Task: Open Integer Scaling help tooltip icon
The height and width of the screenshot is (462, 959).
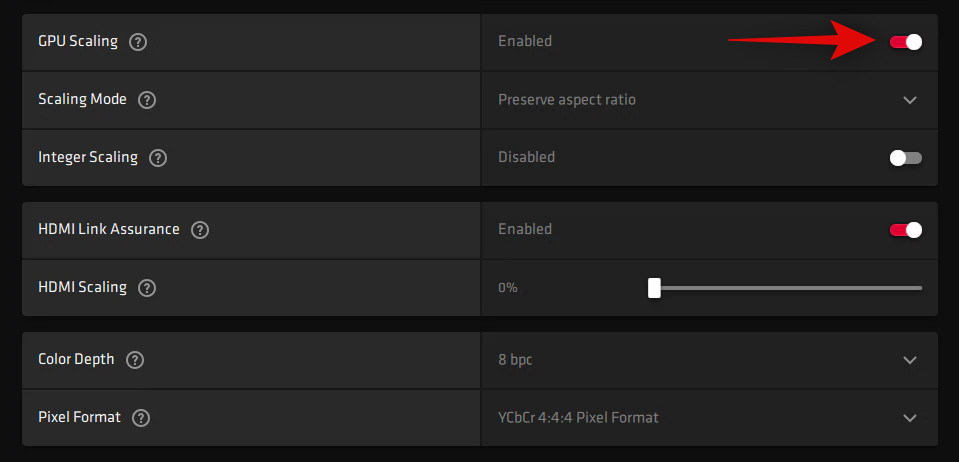Action: 158,158
